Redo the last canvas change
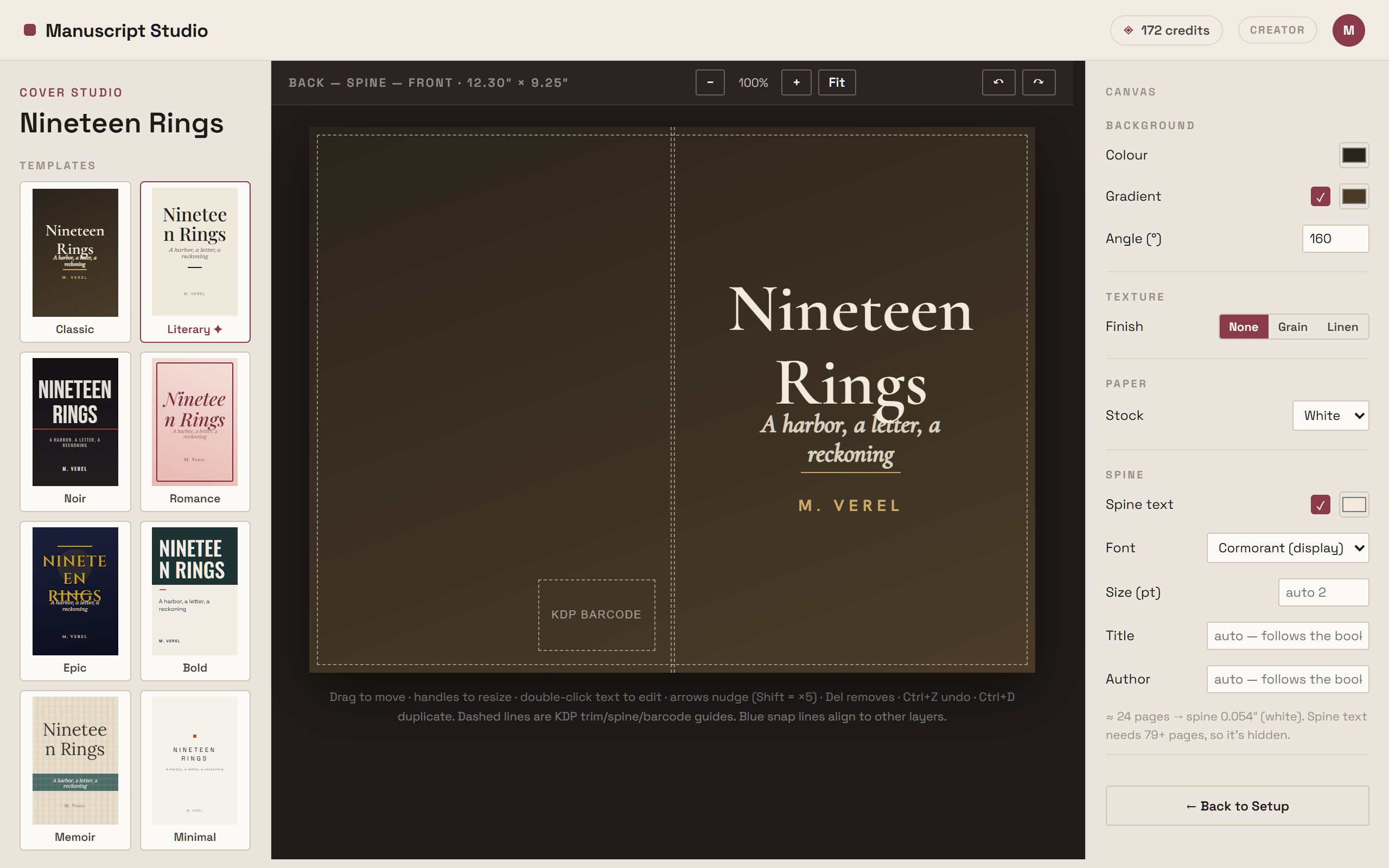 coord(1039,82)
